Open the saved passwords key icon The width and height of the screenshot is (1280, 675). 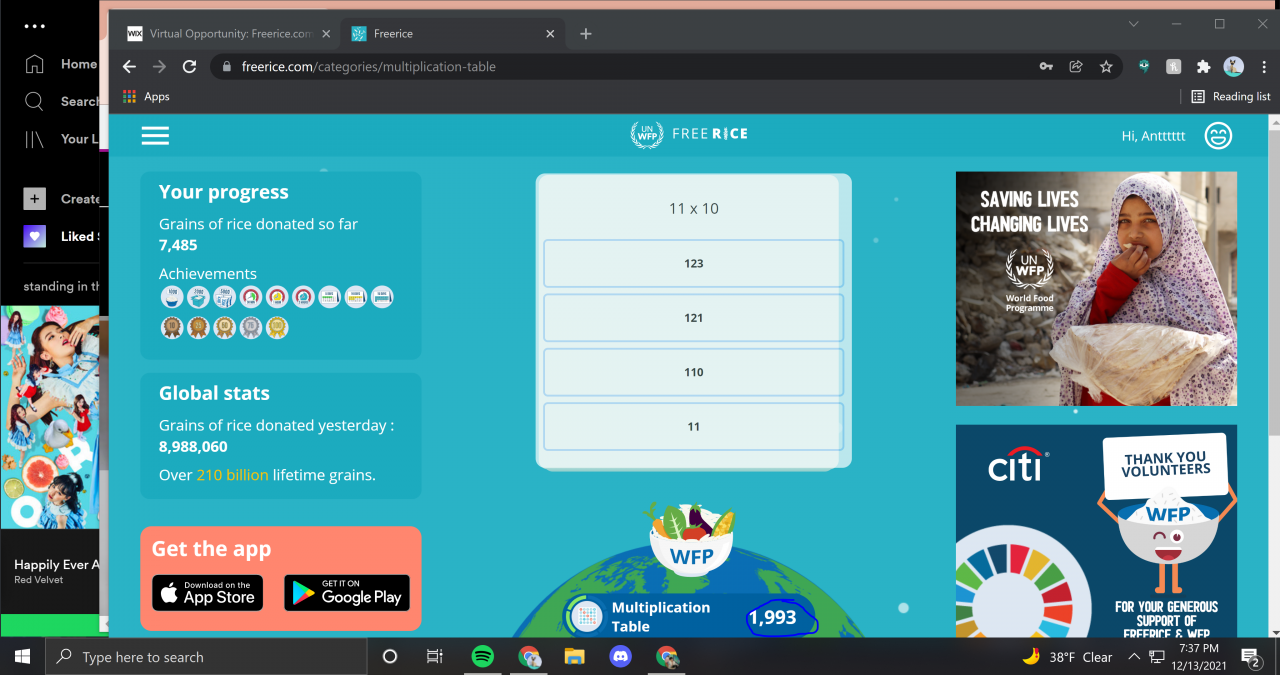tap(1046, 67)
